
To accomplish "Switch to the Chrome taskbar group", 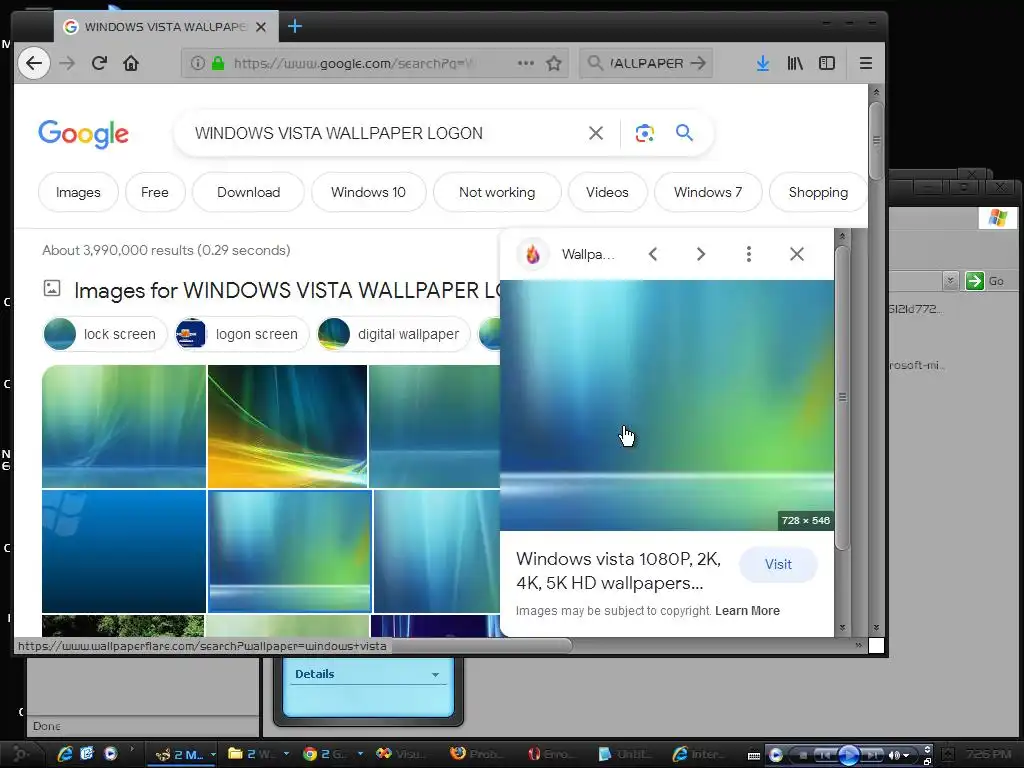I will pos(330,754).
